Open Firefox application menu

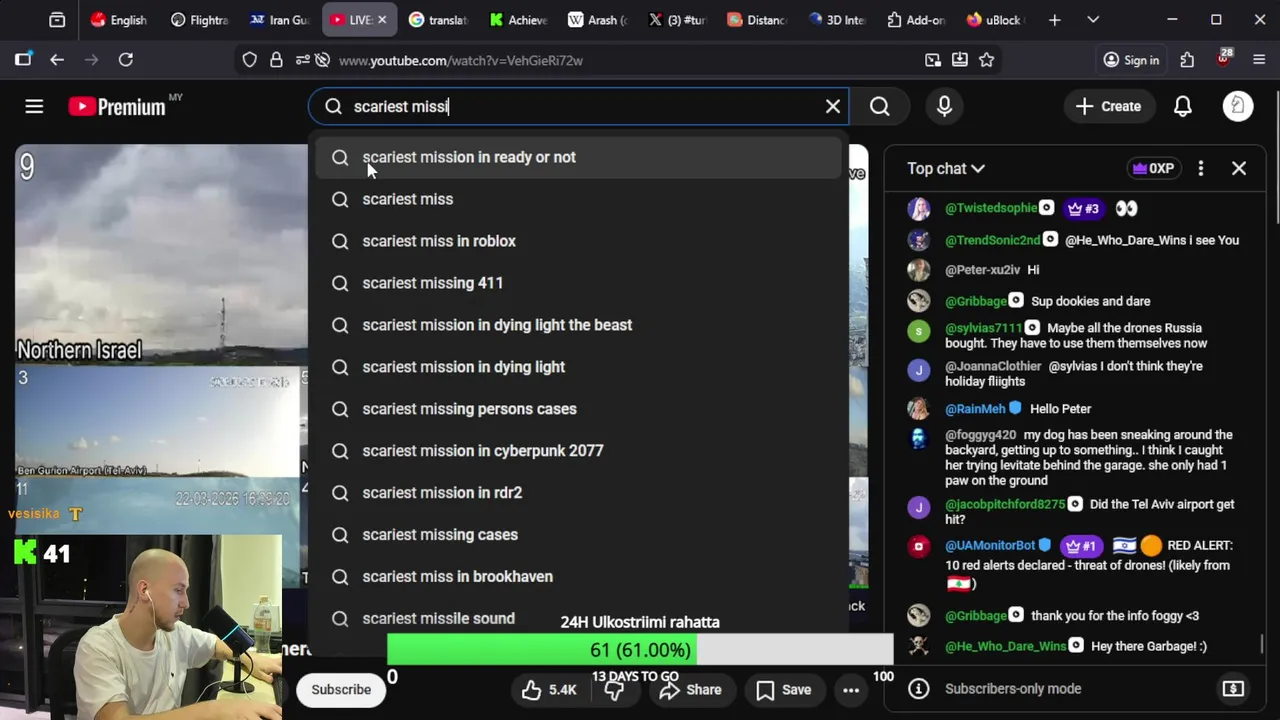coord(1258,60)
